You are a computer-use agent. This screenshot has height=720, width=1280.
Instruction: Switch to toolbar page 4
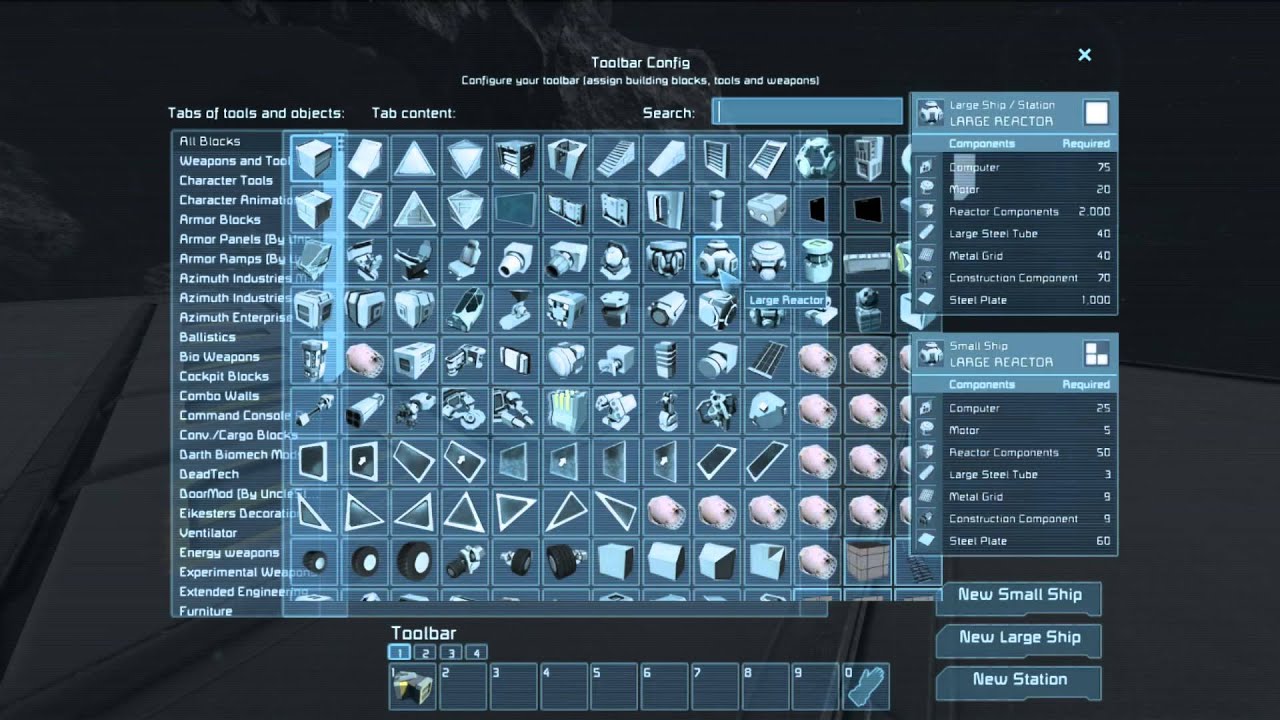pos(477,653)
